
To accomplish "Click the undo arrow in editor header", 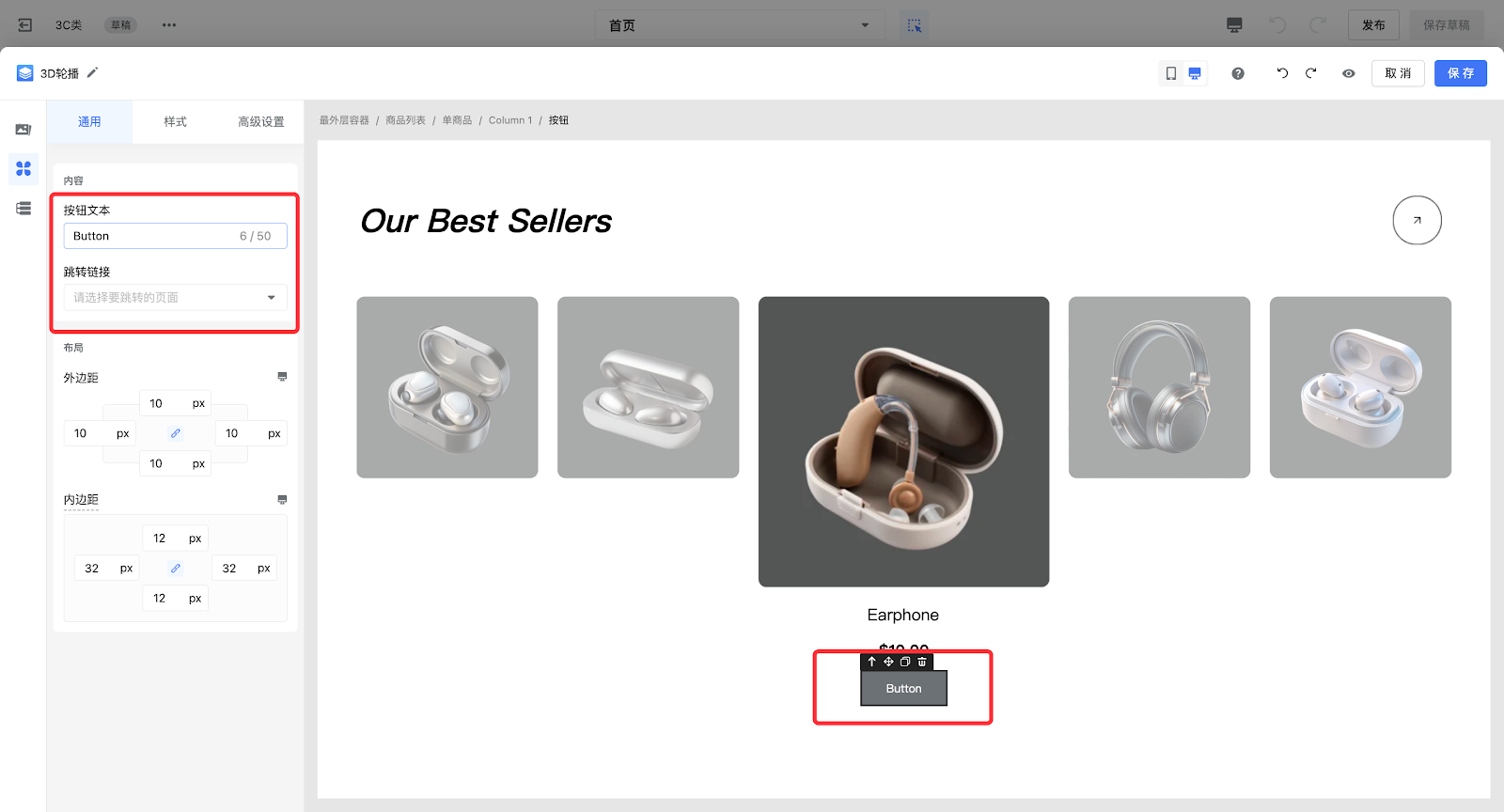I will [1282, 73].
